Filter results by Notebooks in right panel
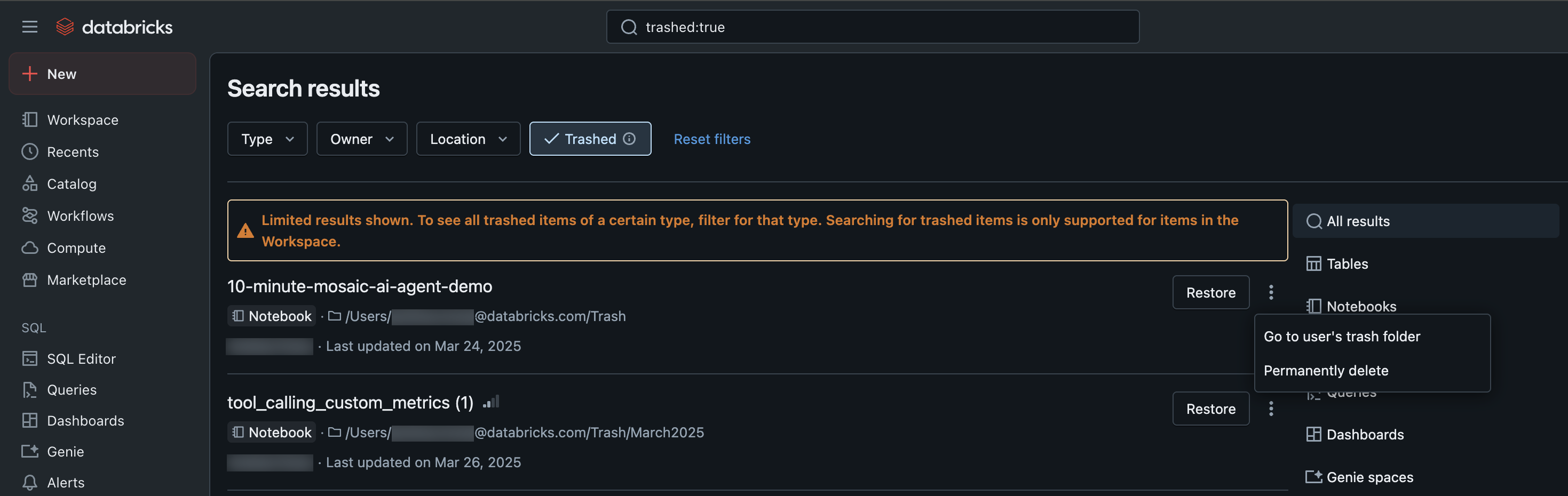The width and height of the screenshot is (1568, 496). pyautogui.click(x=1361, y=306)
